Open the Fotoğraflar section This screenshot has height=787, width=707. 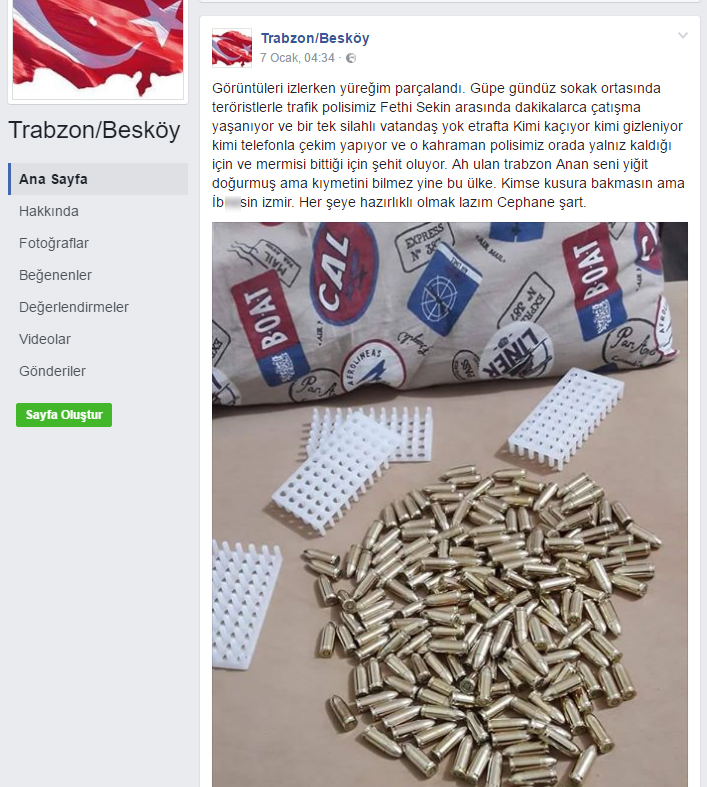[54, 243]
